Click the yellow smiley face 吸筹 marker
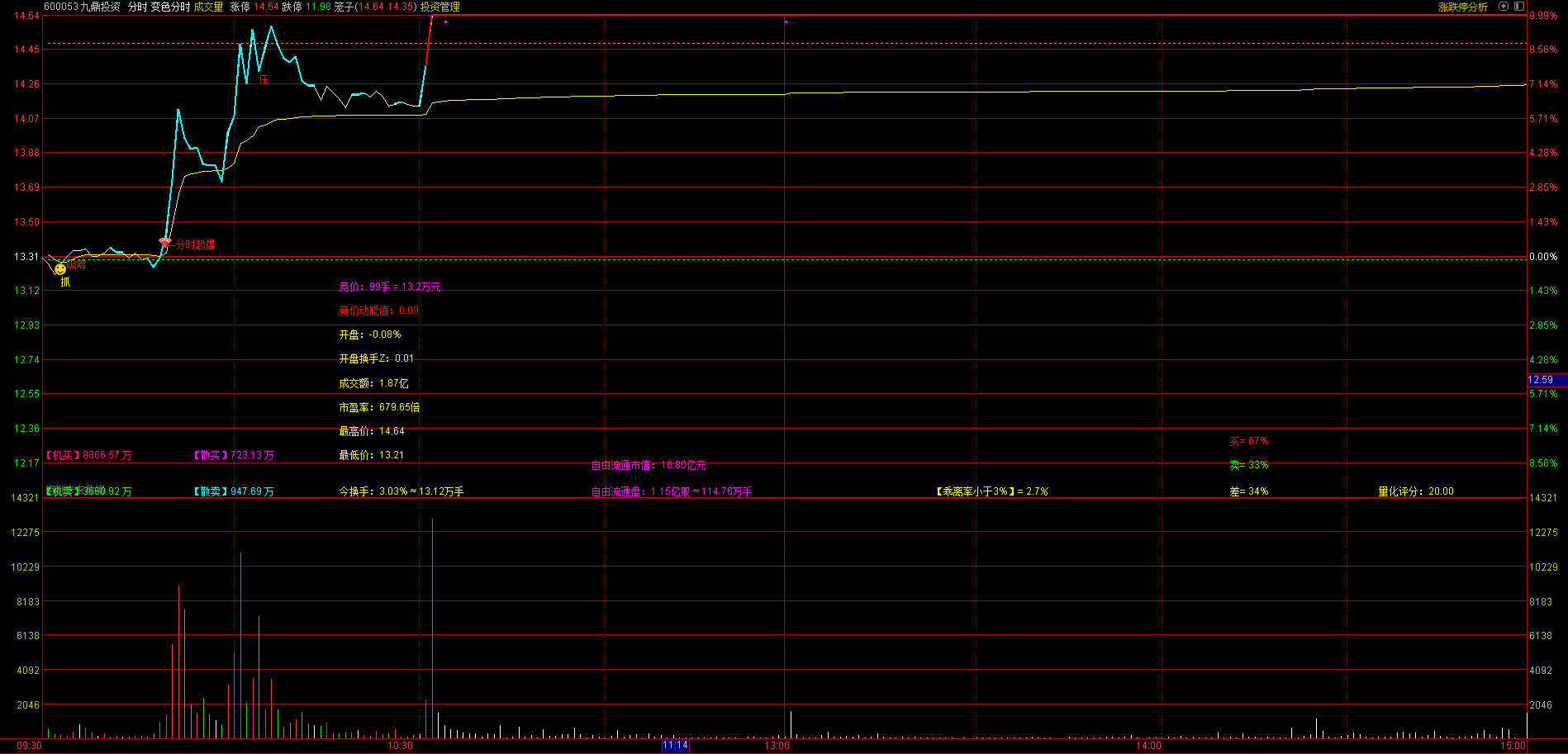This screenshot has height=754, width=1568. [x=60, y=269]
